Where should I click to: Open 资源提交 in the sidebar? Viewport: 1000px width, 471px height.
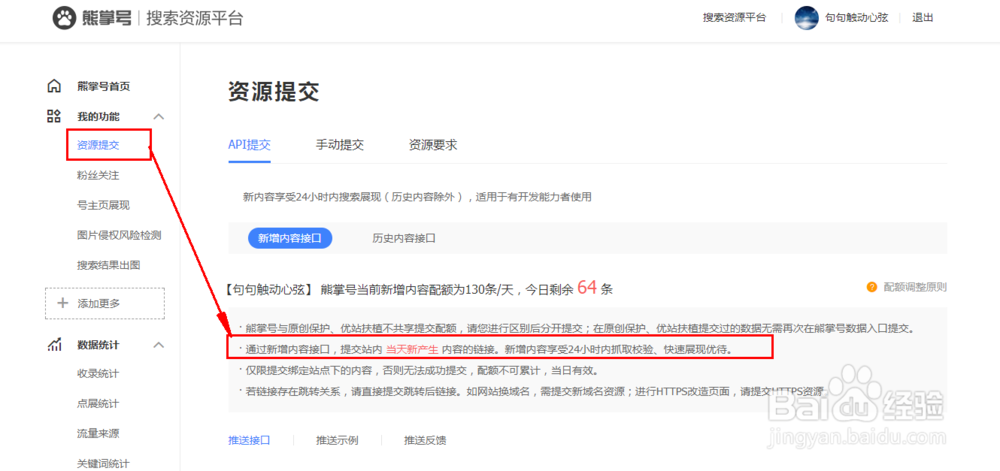(x=98, y=145)
